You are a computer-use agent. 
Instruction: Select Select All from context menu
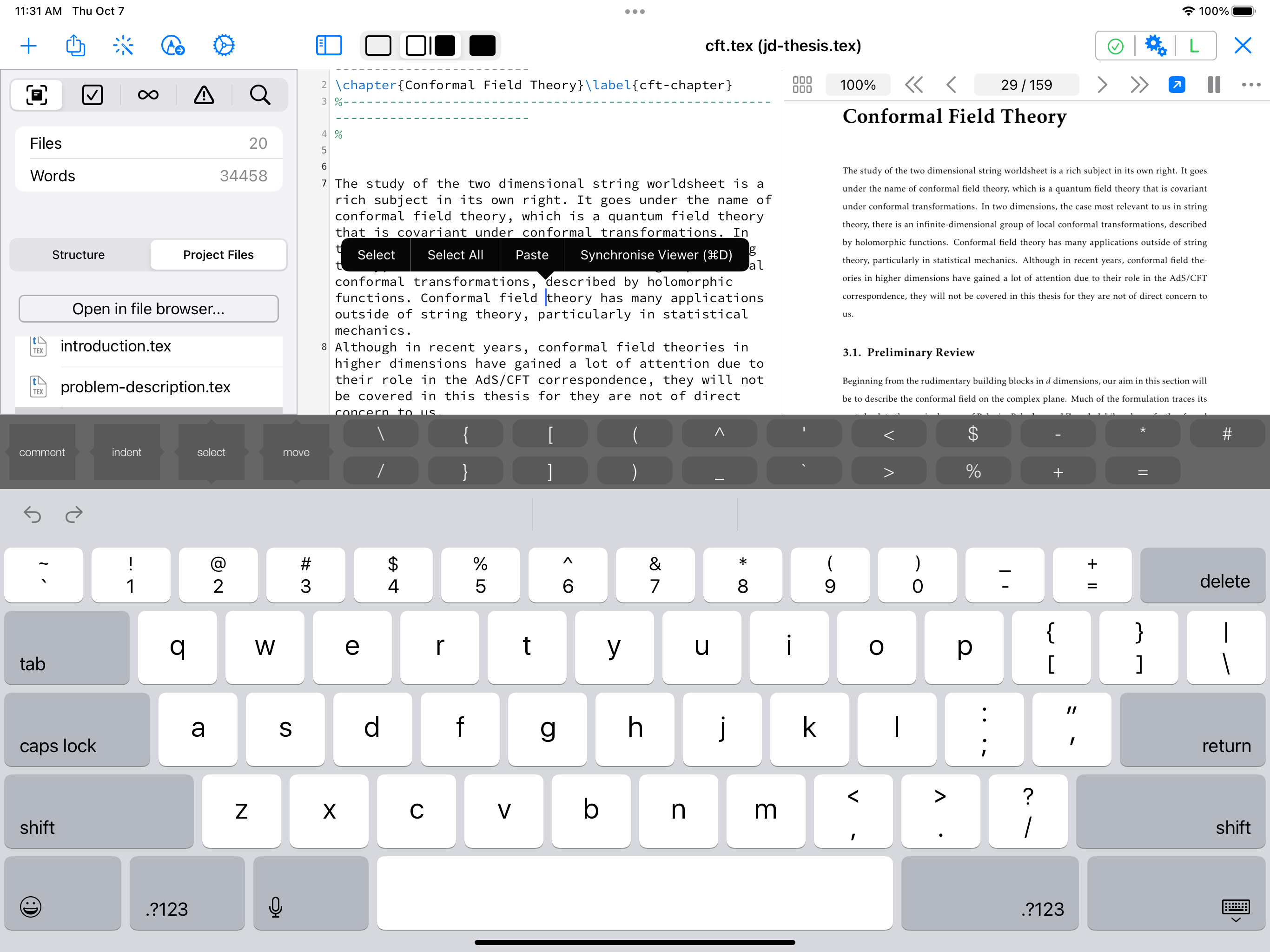coord(454,254)
